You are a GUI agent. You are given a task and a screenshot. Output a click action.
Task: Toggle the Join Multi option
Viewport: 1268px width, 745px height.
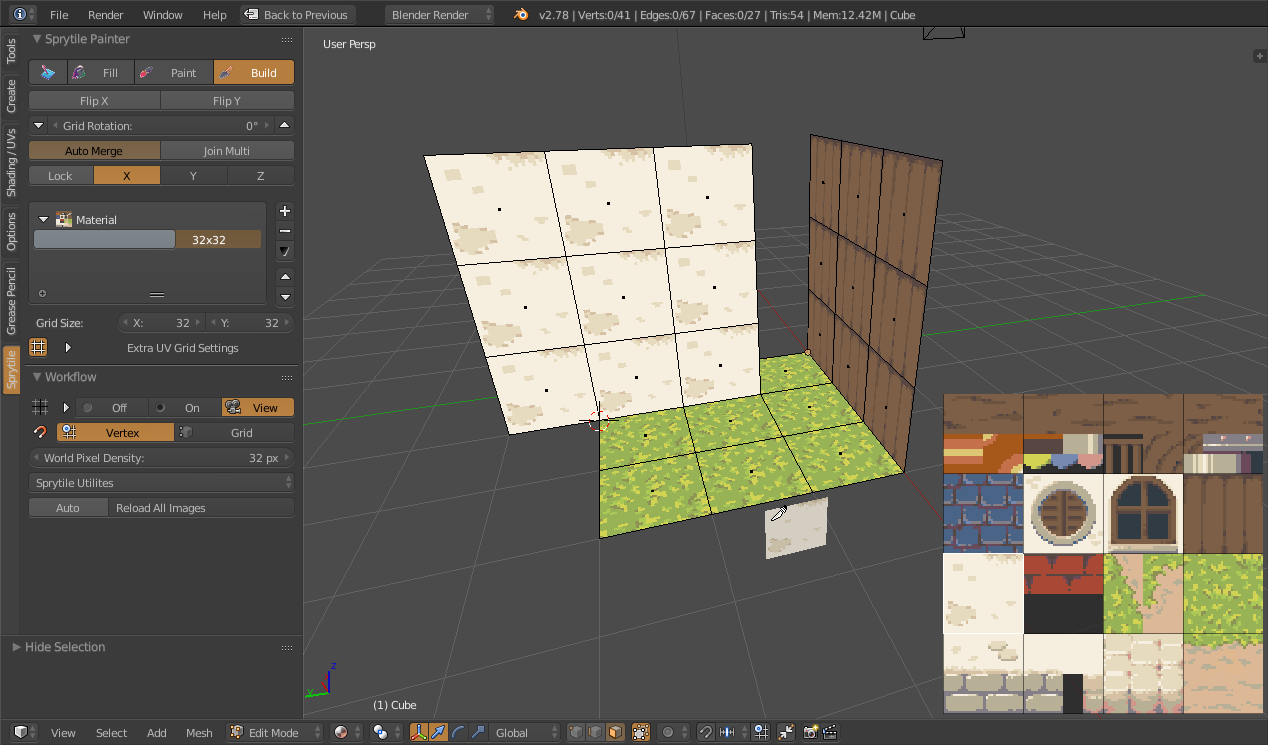point(227,151)
